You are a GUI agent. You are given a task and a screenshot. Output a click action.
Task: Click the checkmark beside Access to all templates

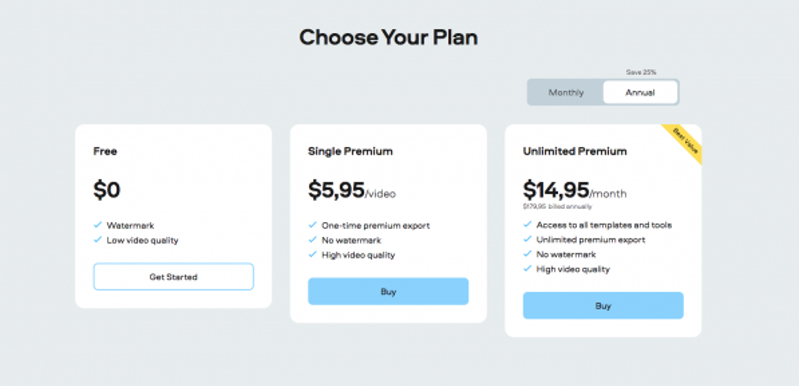tap(528, 225)
